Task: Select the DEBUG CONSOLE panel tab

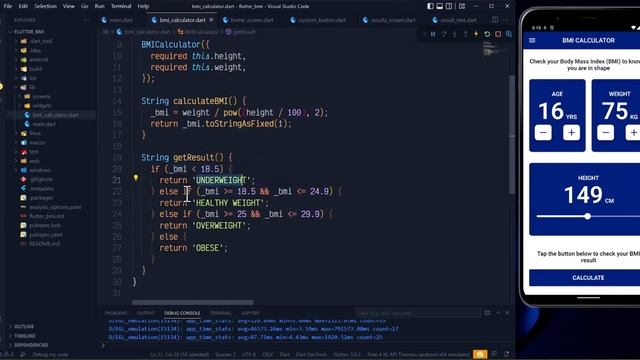Action: coord(182,313)
